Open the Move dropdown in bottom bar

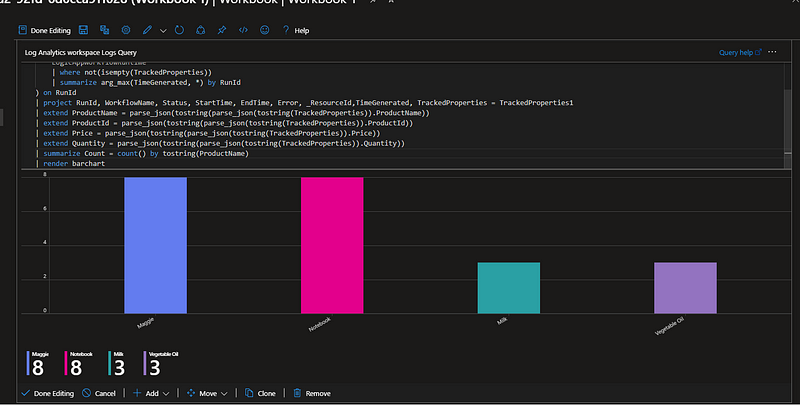[x=207, y=393]
